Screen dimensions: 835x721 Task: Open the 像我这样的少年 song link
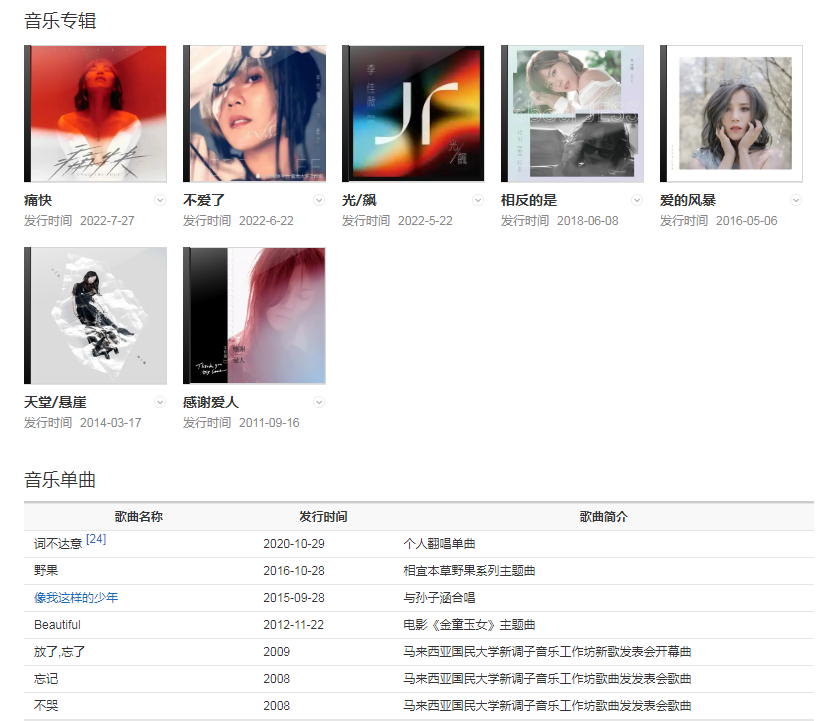tap(76, 598)
